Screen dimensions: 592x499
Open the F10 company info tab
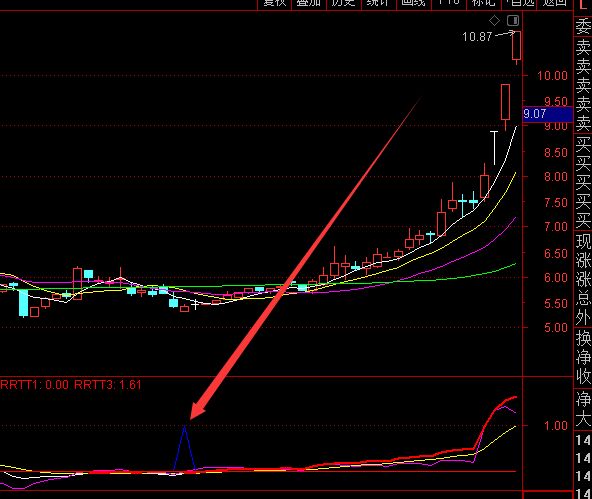pos(448,3)
